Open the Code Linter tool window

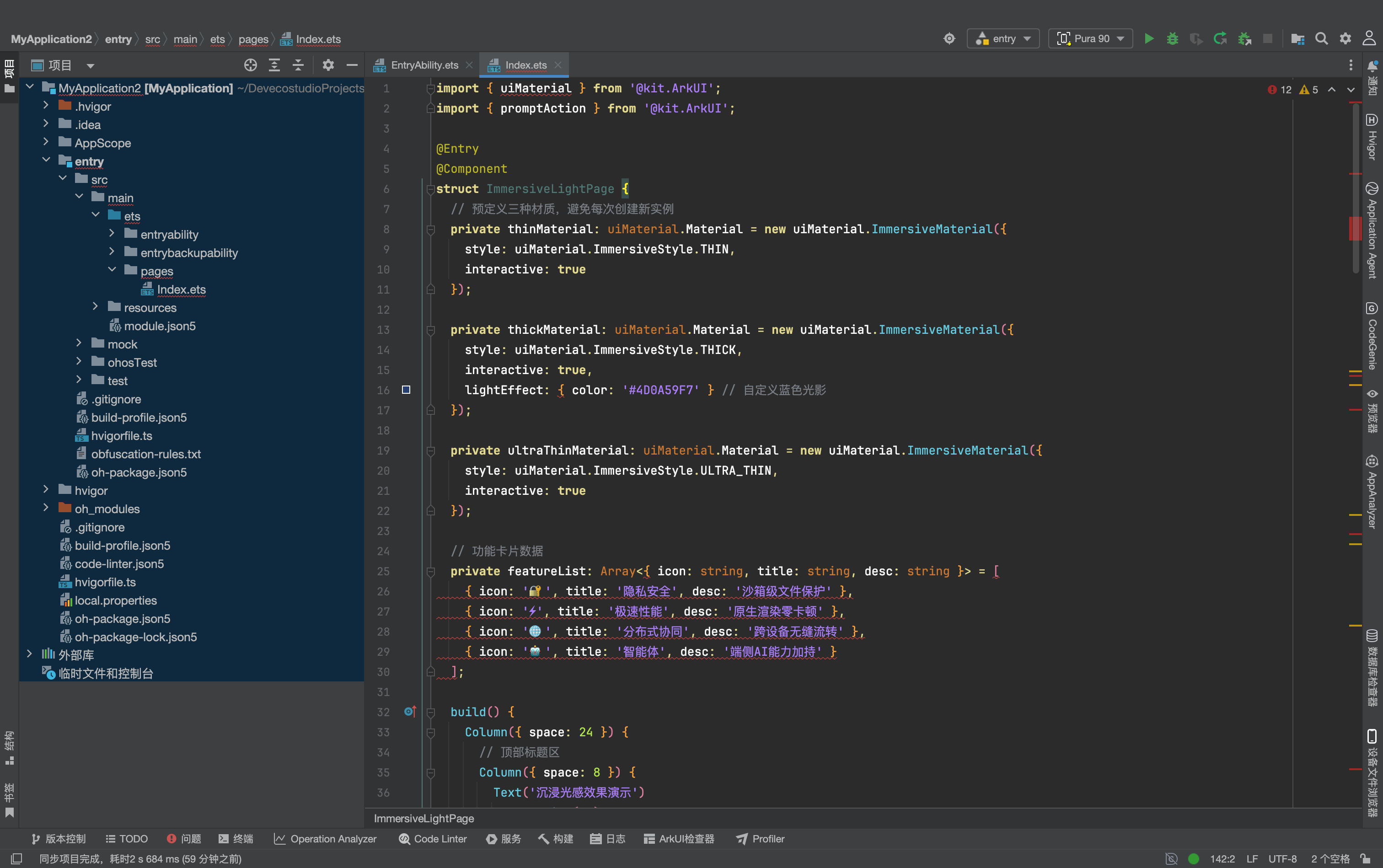433,839
